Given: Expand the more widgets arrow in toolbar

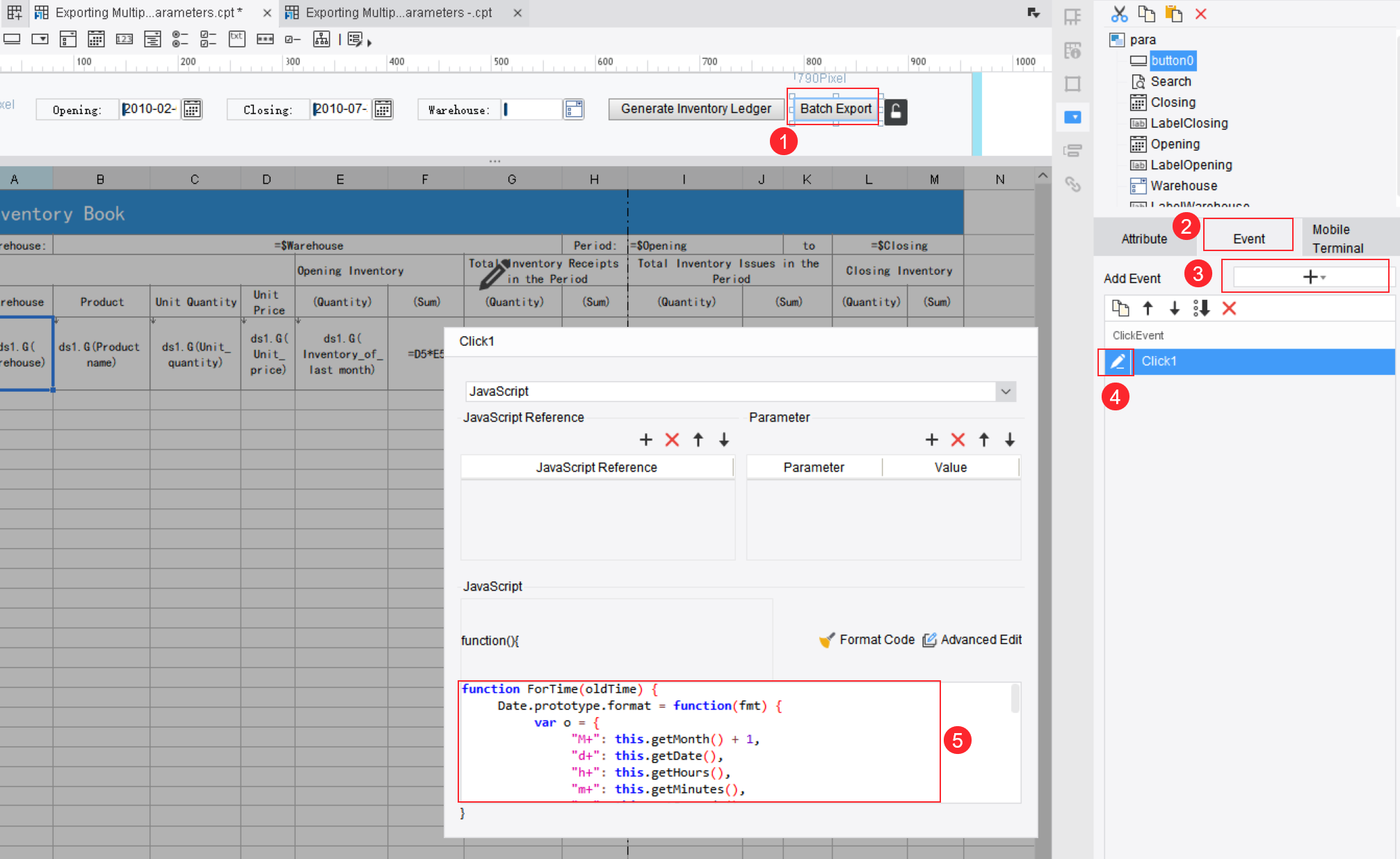Looking at the screenshot, I should point(369,42).
